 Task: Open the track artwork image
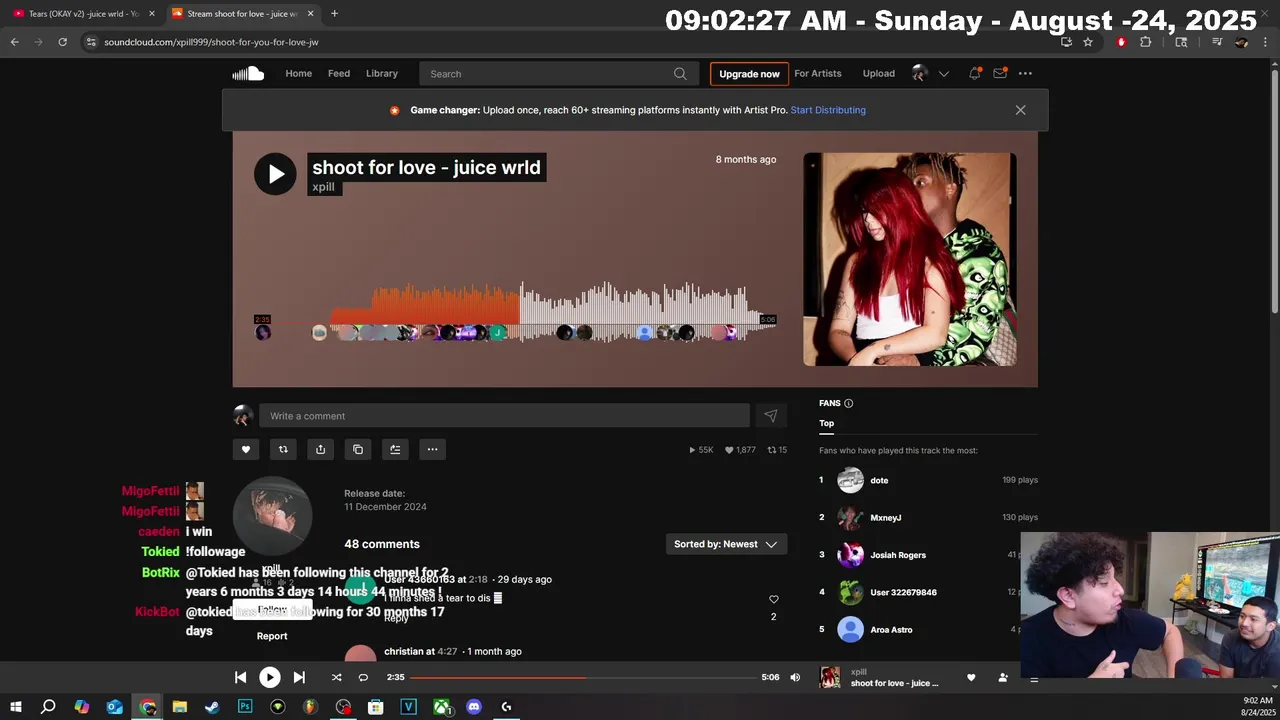(x=910, y=259)
